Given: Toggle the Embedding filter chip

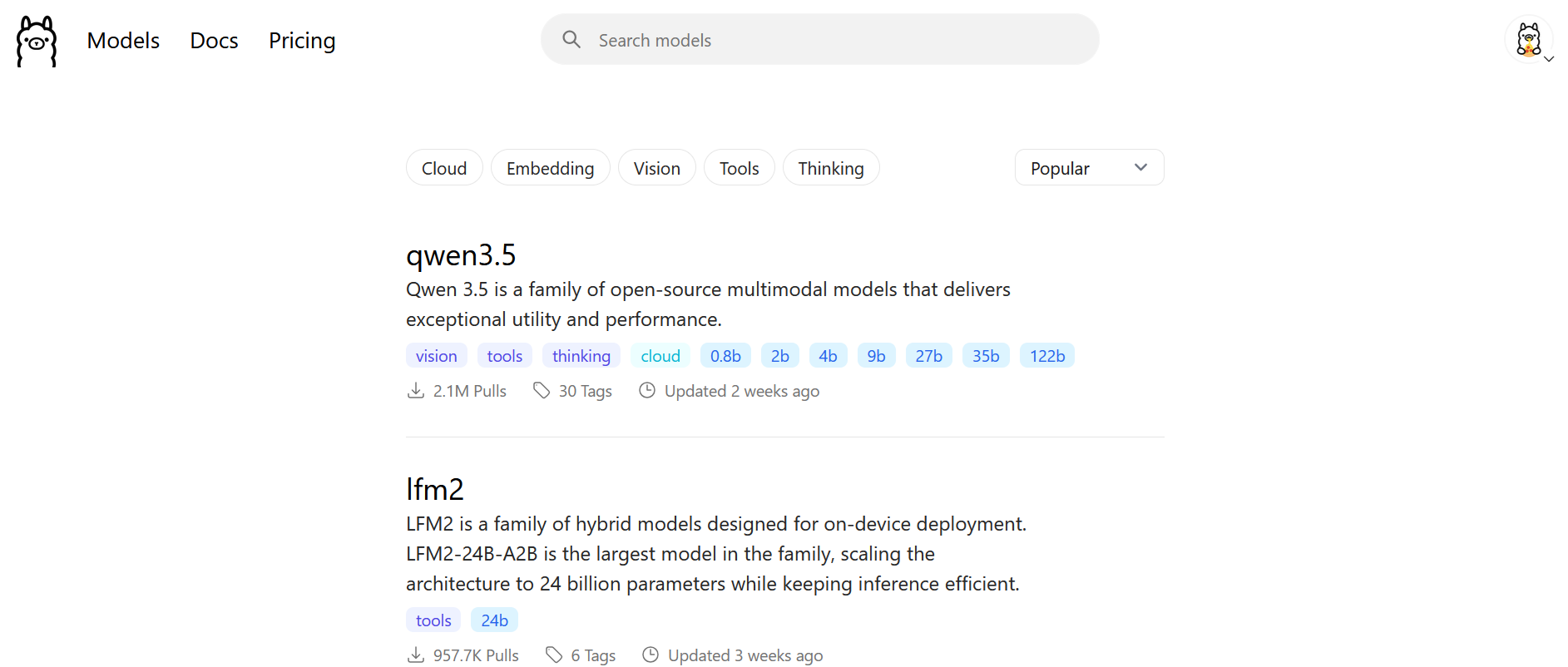Looking at the screenshot, I should click(x=550, y=168).
